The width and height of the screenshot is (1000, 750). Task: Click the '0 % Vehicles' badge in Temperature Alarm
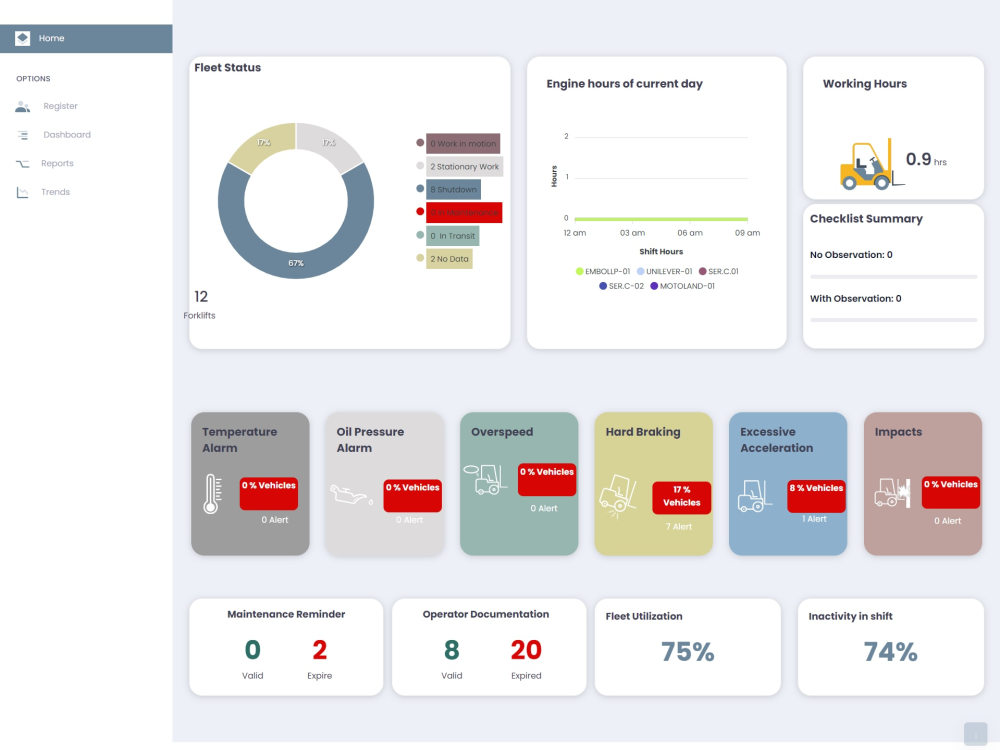pyautogui.click(x=268, y=494)
